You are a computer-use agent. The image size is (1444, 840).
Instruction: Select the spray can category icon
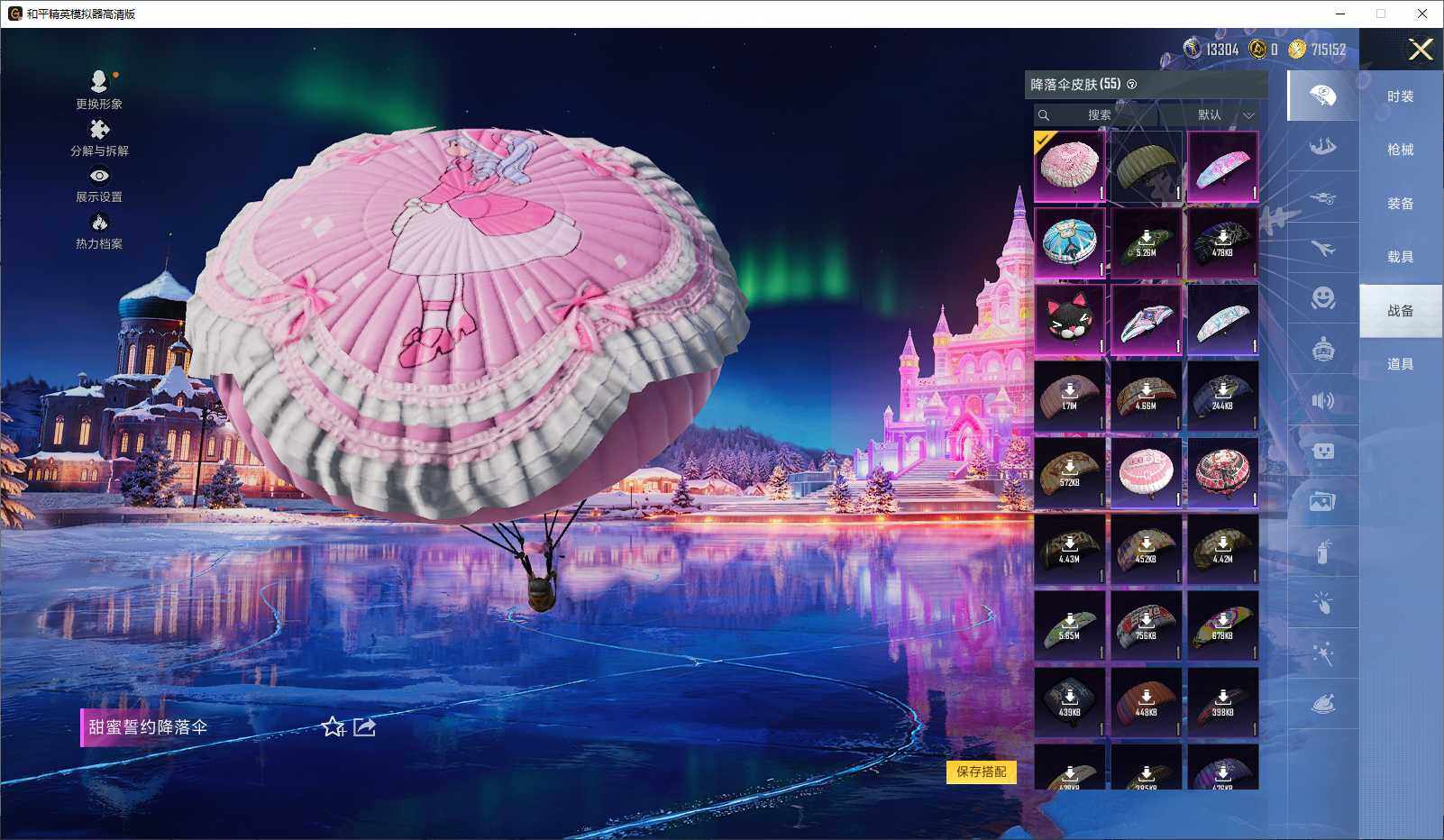1322,552
